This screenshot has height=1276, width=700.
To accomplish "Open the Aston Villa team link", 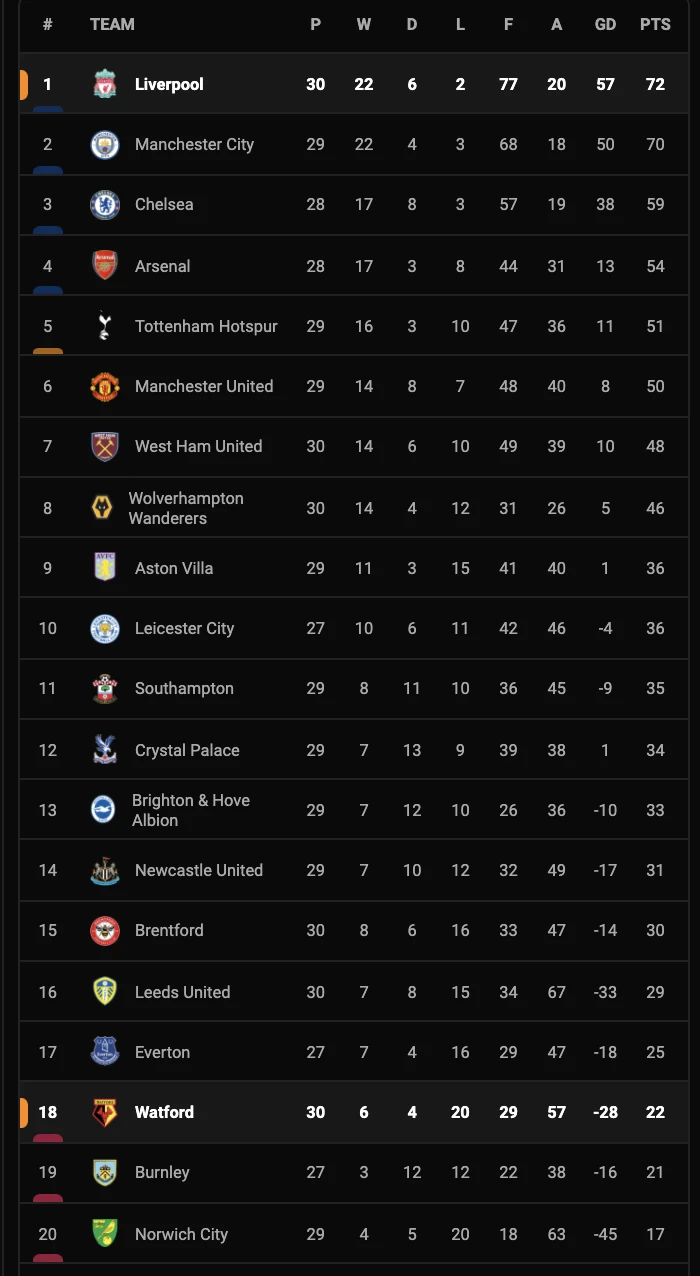I will [174, 568].
